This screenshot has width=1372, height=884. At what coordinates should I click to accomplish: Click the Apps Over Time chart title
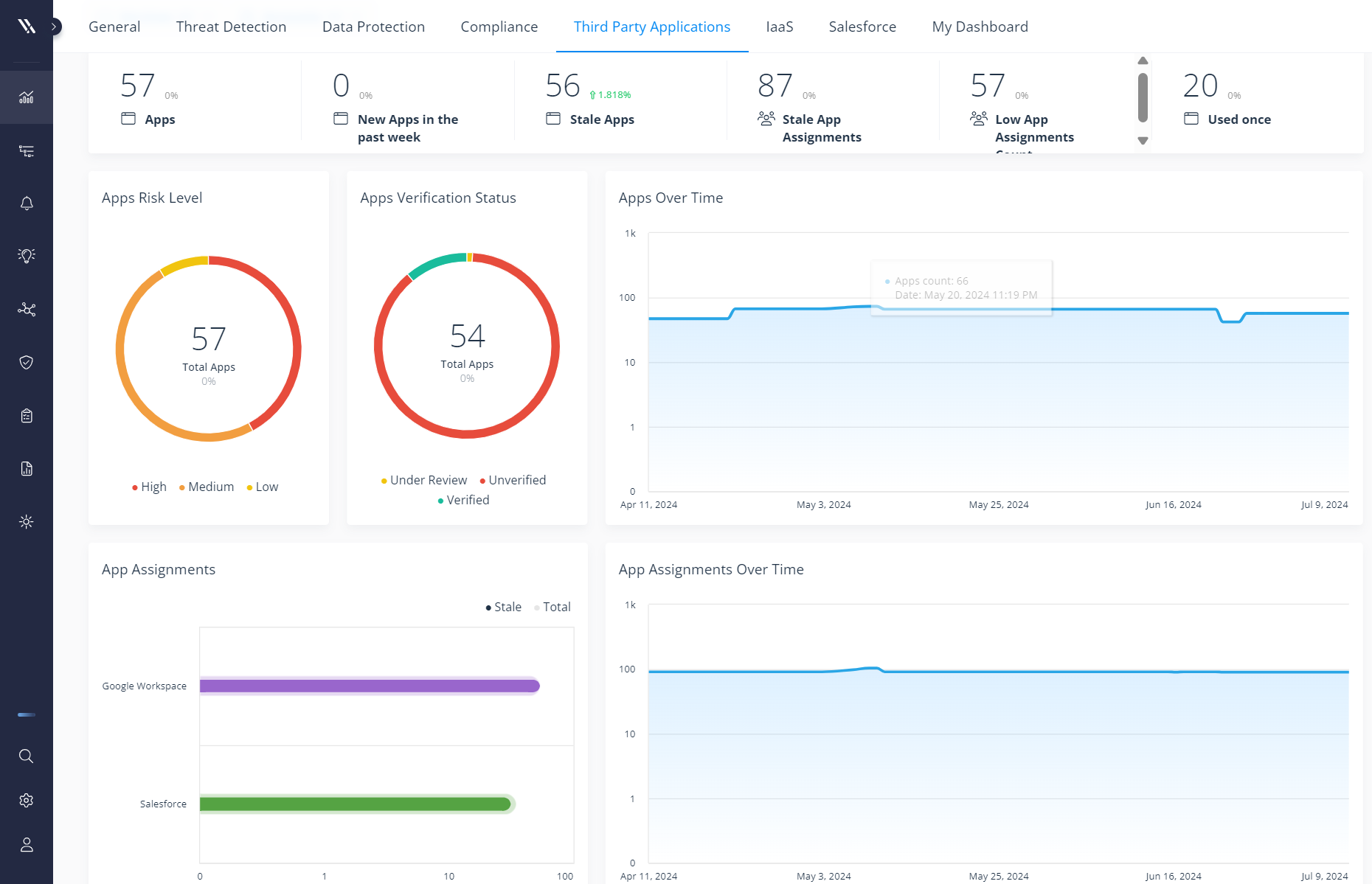[x=671, y=198]
